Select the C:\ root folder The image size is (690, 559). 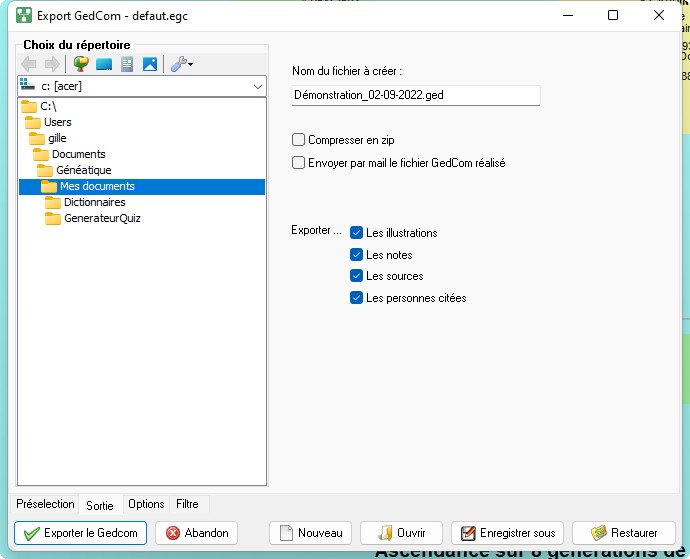pyautogui.click(x=39, y=106)
